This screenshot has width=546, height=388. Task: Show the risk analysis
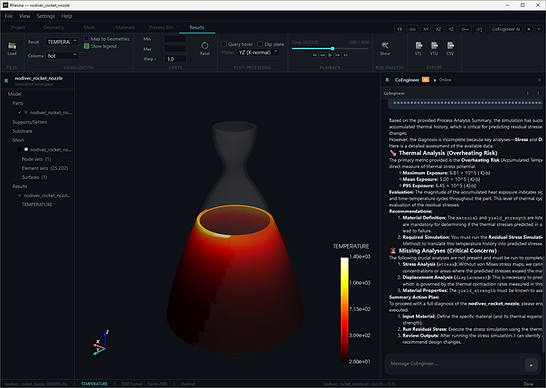[x=385, y=48]
